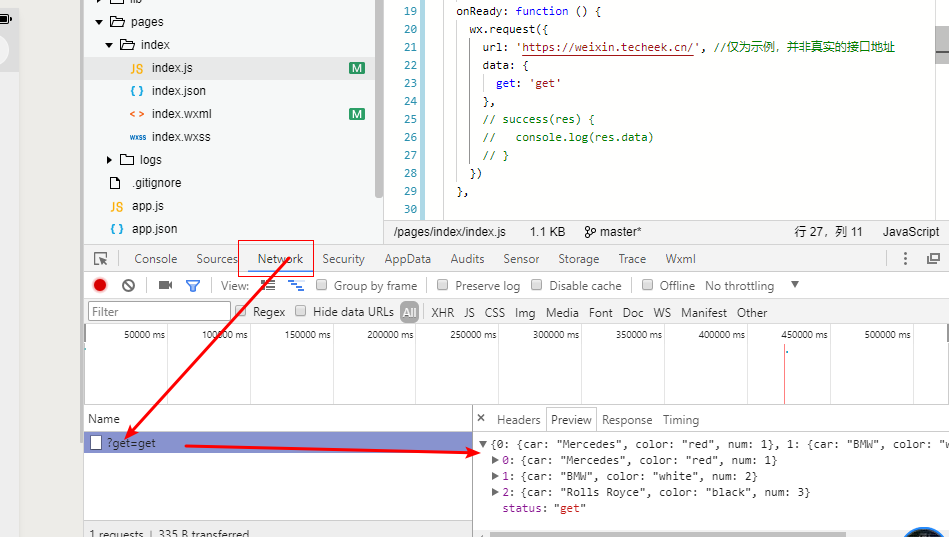This screenshot has height=537, width=949.
Task: Expand the logs folder
Action: tap(110, 160)
